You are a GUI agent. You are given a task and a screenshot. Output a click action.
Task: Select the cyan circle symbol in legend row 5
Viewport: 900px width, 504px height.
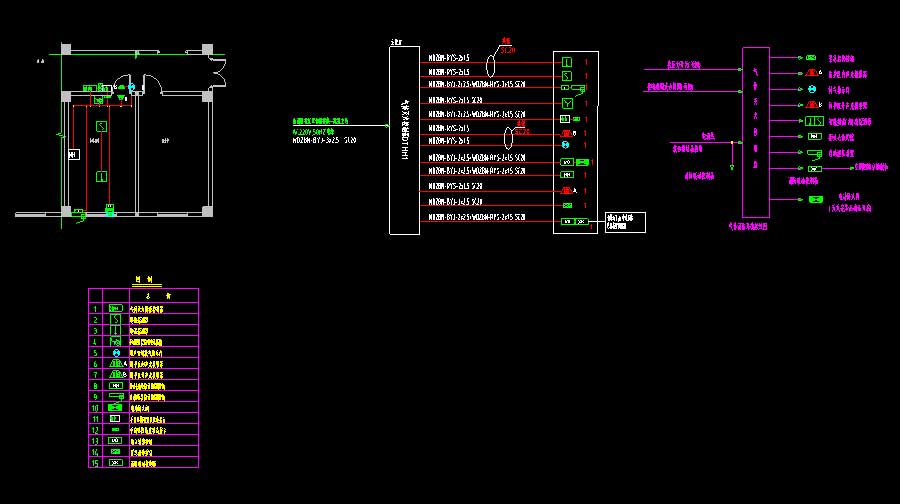click(x=117, y=353)
